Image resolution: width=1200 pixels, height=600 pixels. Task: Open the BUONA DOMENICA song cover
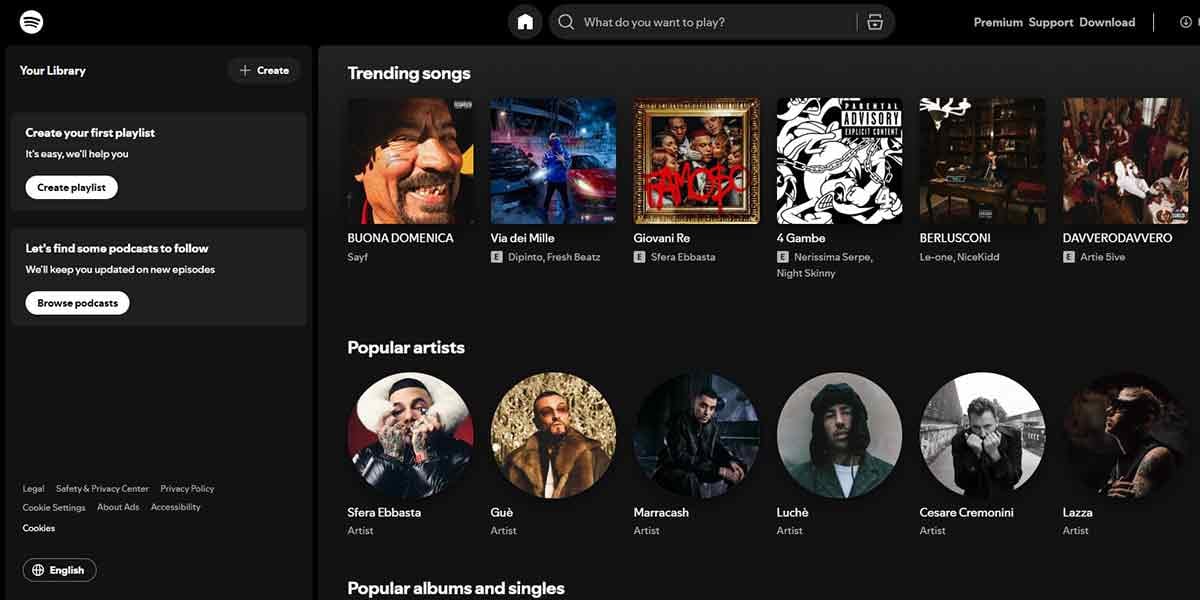point(410,161)
